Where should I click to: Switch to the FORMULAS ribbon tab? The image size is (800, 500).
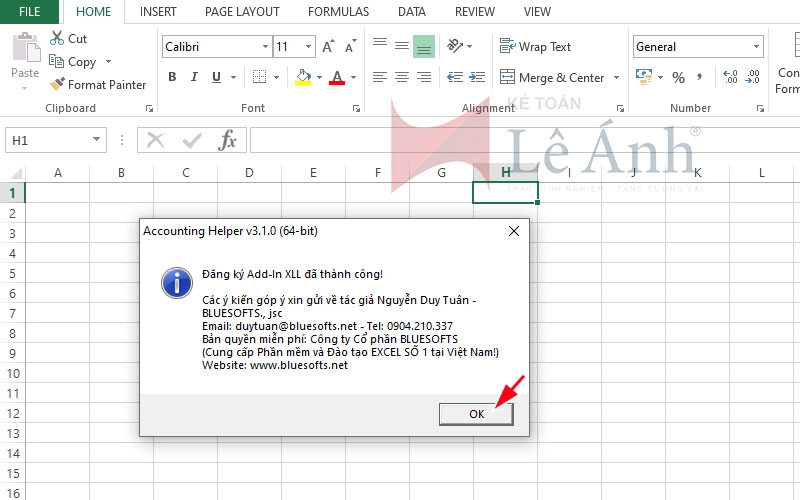point(338,12)
